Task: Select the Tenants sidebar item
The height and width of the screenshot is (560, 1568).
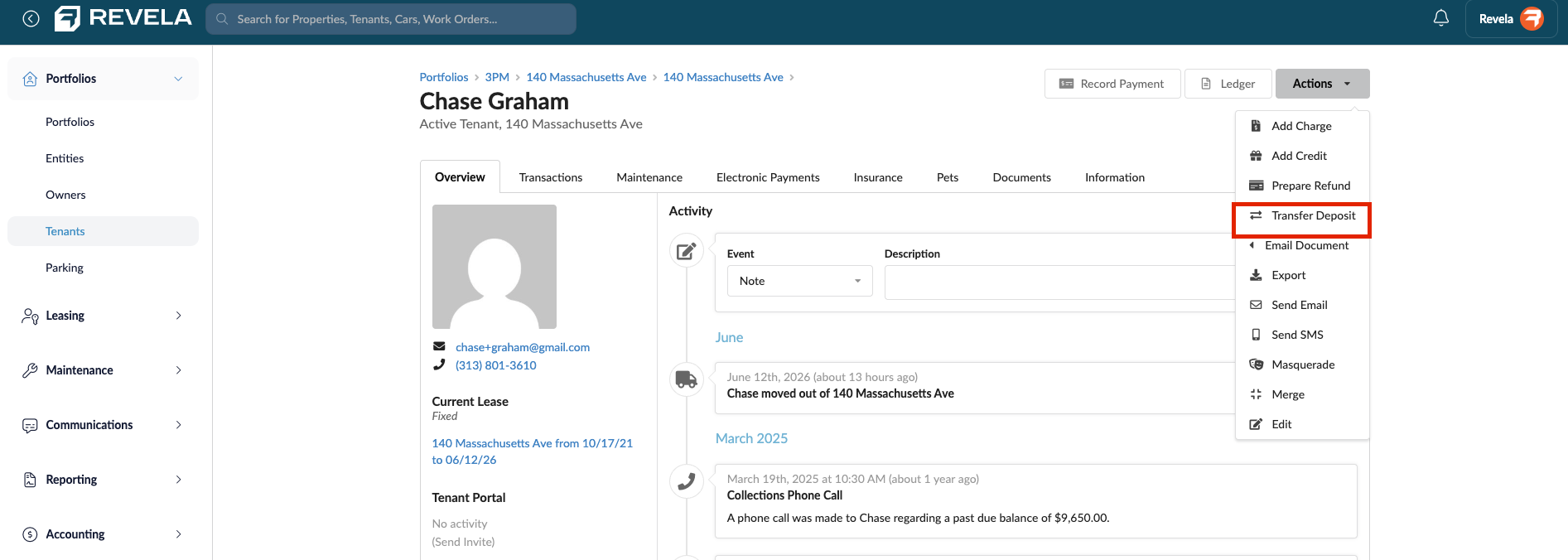Action: point(103,231)
